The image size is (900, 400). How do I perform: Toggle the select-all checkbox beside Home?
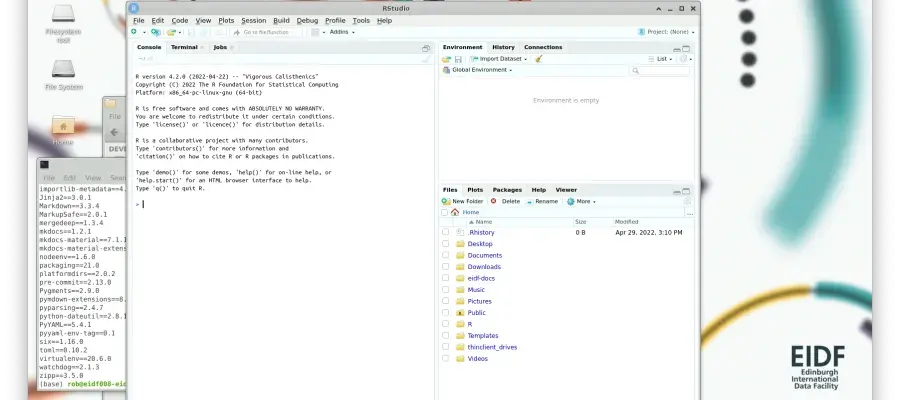click(x=444, y=212)
